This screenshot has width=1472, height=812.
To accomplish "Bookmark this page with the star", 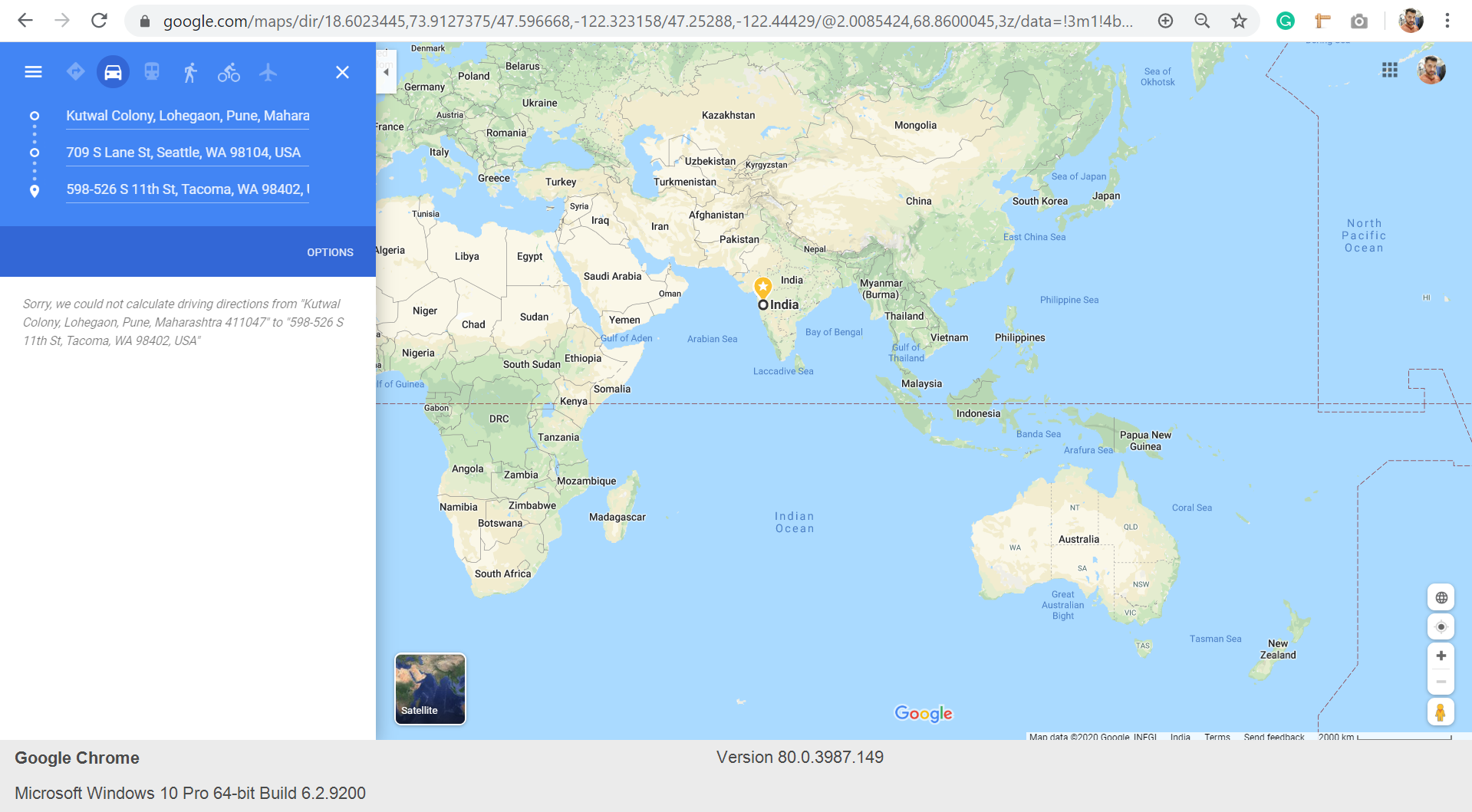I will (x=1239, y=21).
